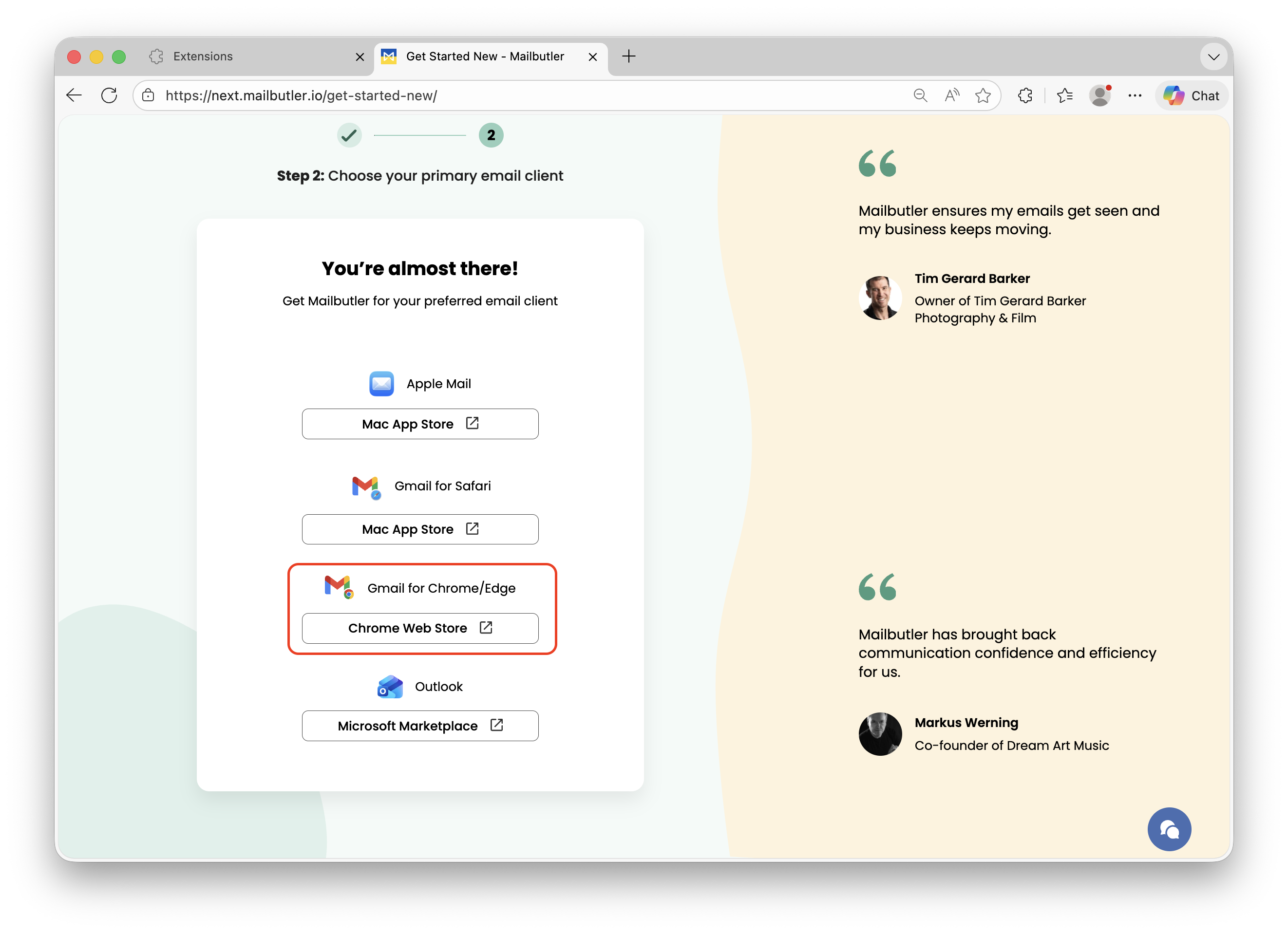Click the Outlook app icon

click(x=390, y=687)
